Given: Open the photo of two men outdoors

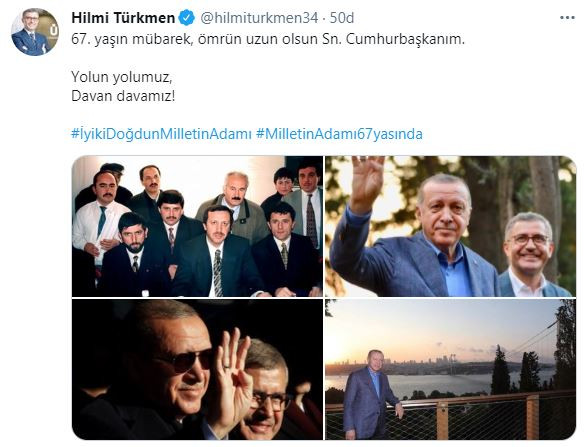Looking at the screenshot, I should 450,226.
